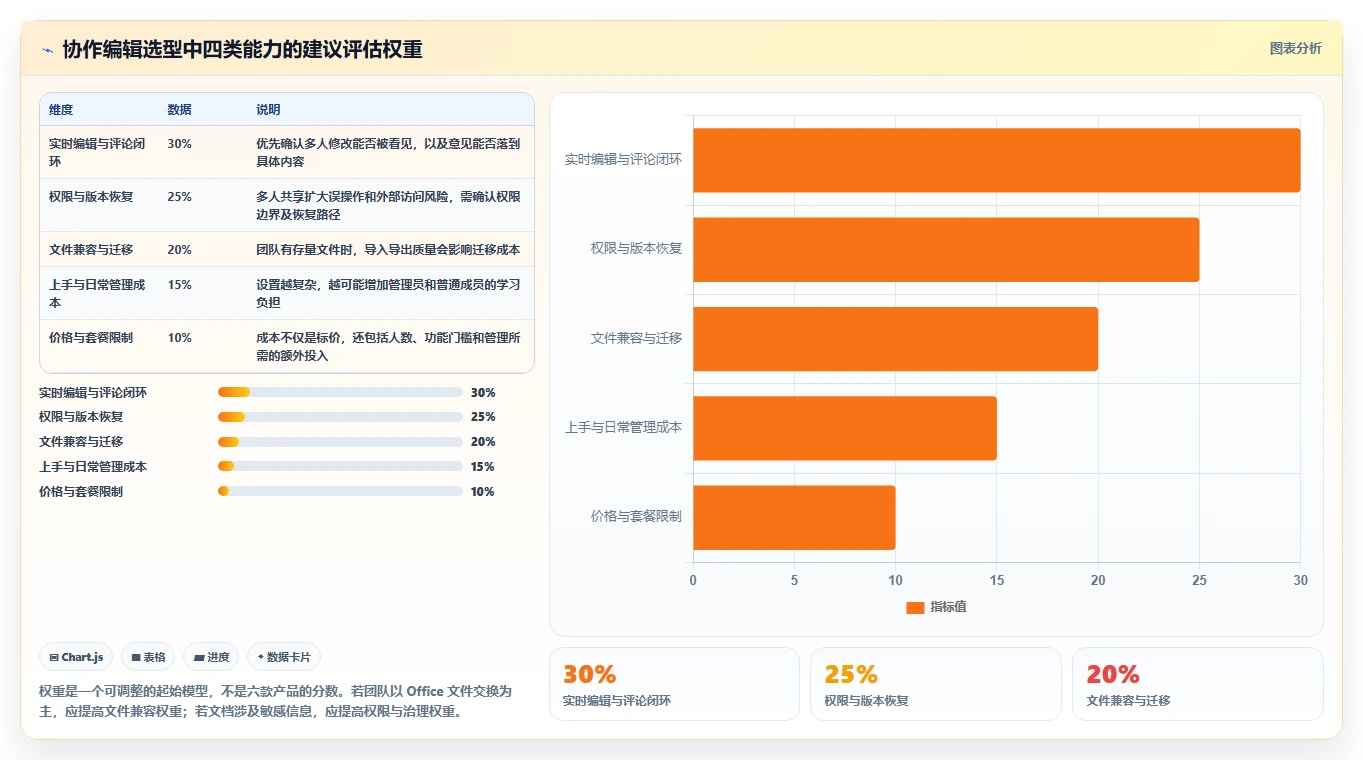Click the title 协作编辑选型中四类能力的建议评估权重
The height and width of the screenshot is (760, 1363).
(x=242, y=50)
